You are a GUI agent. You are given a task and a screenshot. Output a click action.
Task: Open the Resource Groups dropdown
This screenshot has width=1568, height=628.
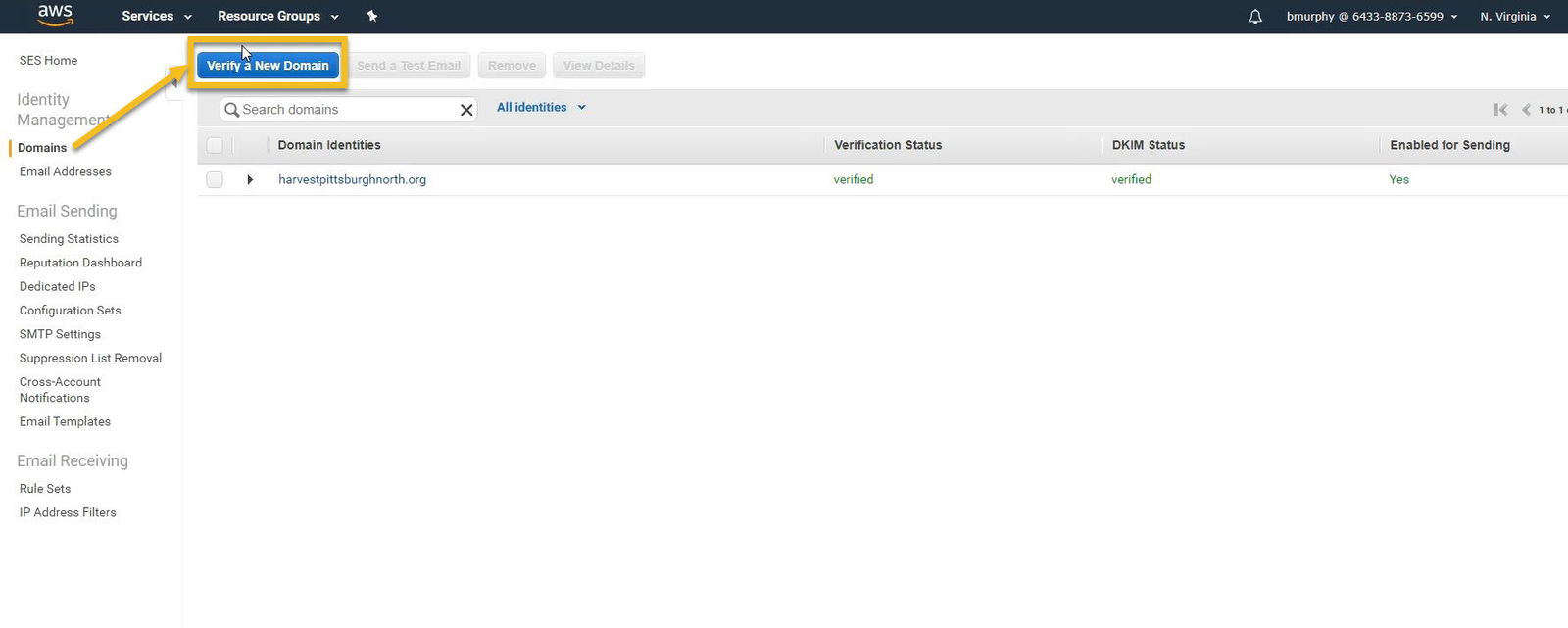[278, 16]
